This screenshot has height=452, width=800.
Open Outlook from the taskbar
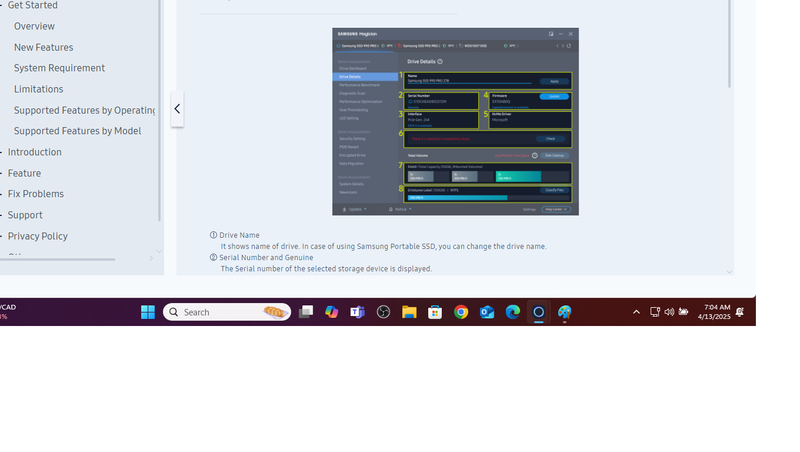tap(487, 312)
